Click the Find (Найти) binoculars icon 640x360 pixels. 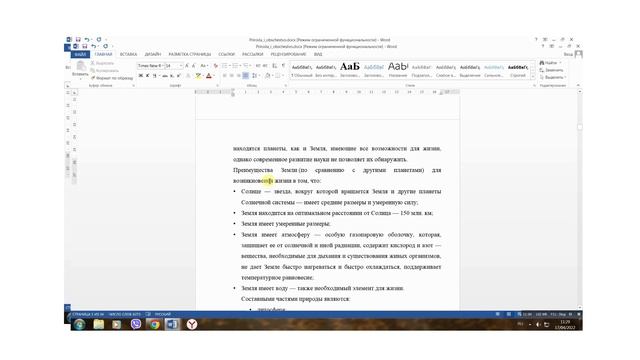point(542,63)
